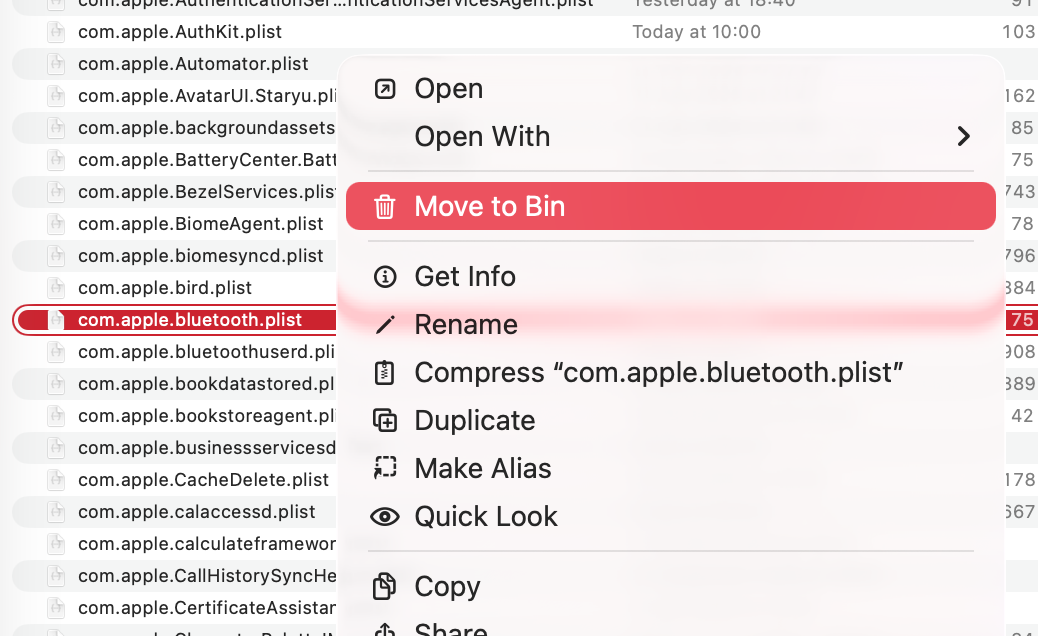Viewport: 1038px width, 636px height.
Task: Click the trash icon beside Move to Bin
Action: coord(385,206)
